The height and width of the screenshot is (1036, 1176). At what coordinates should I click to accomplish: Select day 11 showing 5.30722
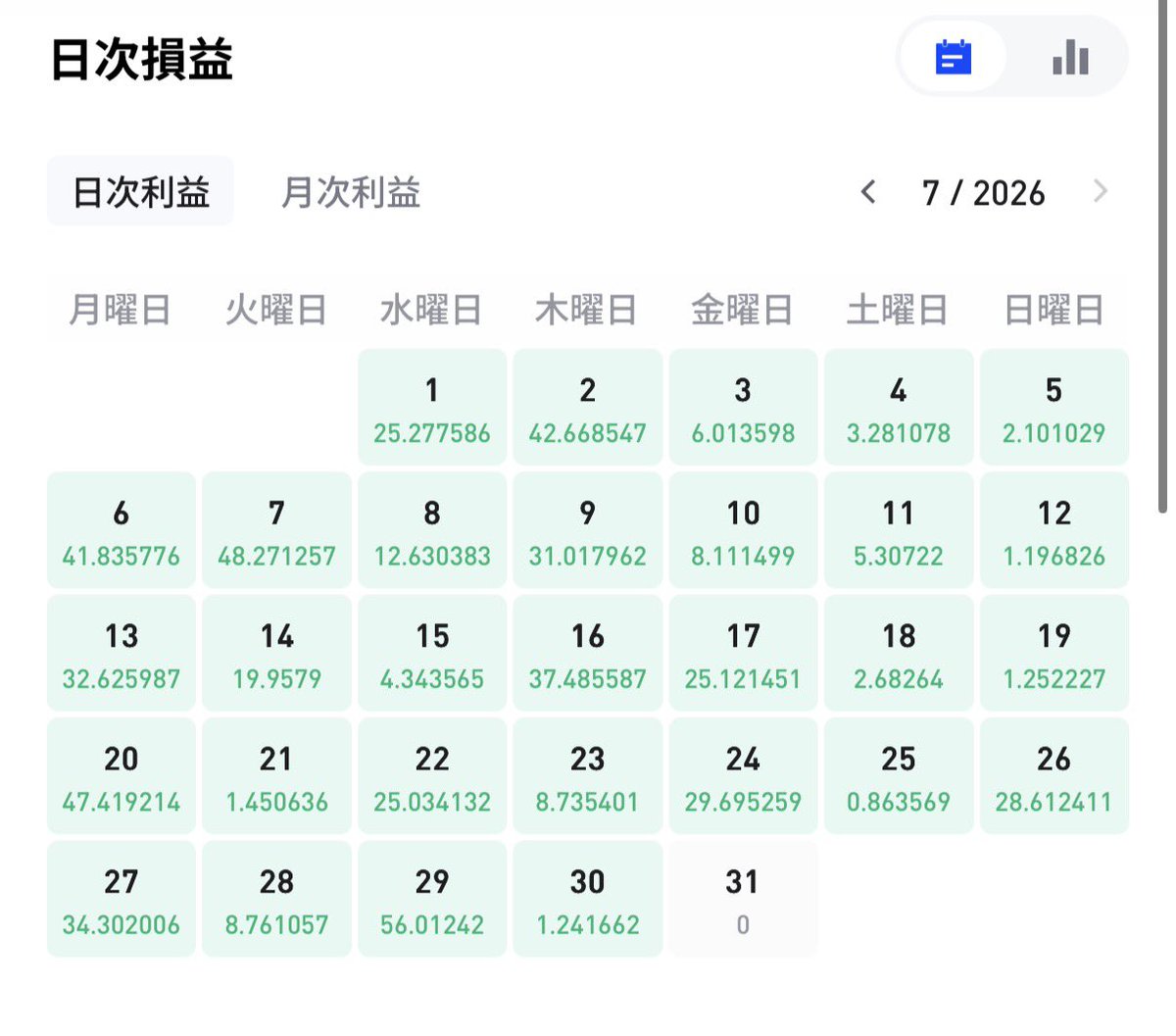coord(899,530)
